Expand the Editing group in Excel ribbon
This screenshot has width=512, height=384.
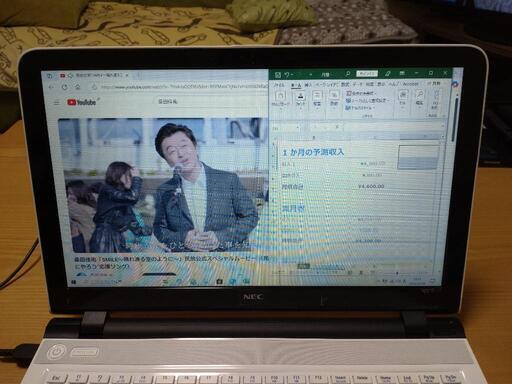tap(419, 98)
